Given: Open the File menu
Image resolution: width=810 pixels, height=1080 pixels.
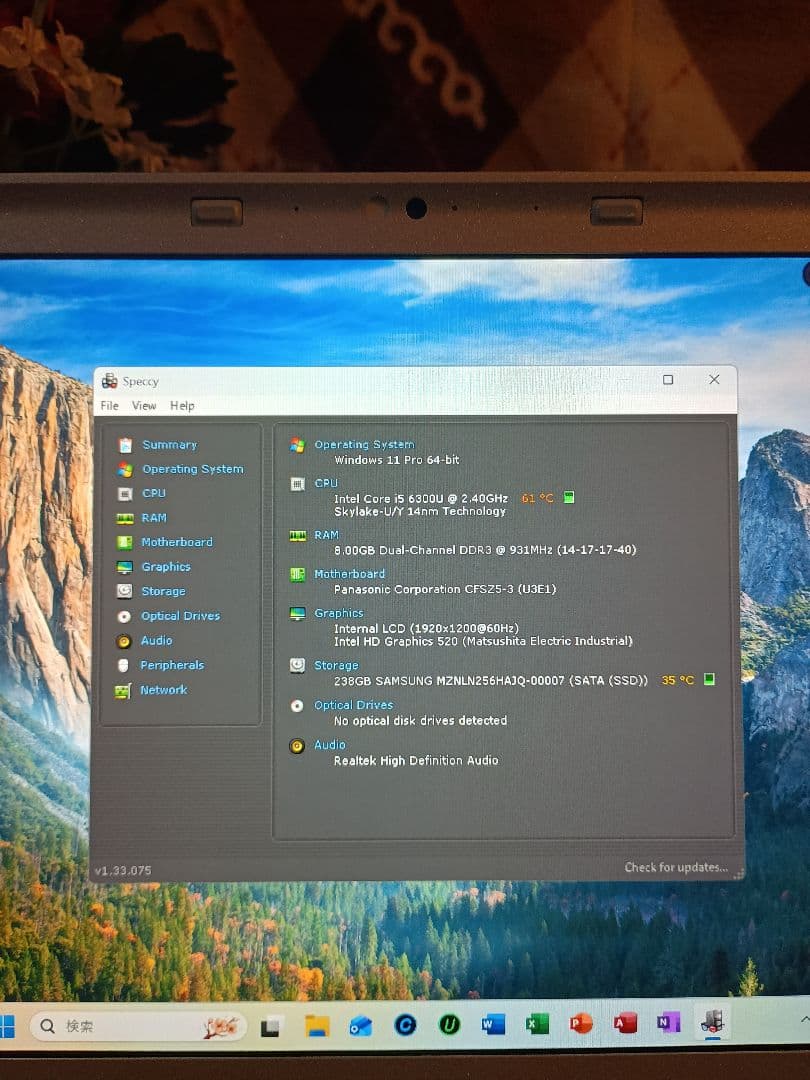Looking at the screenshot, I should pos(110,405).
